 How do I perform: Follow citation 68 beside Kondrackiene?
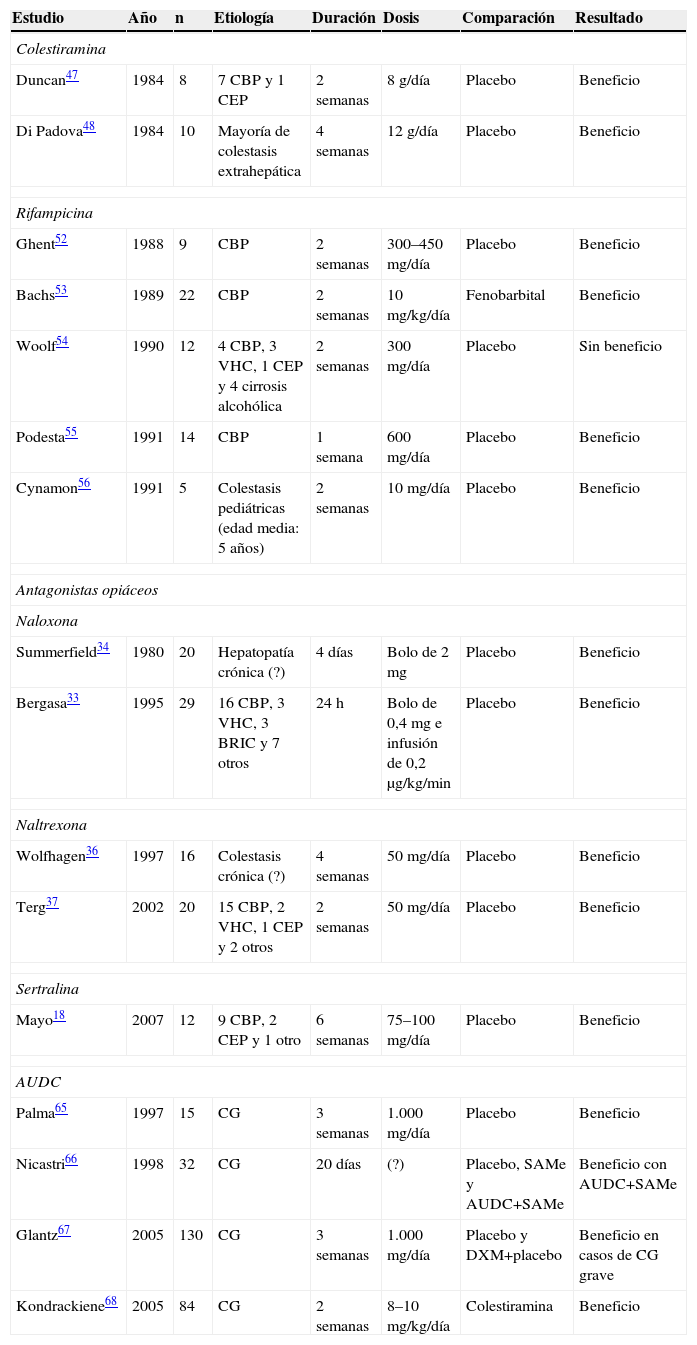[x=110, y=1300]
